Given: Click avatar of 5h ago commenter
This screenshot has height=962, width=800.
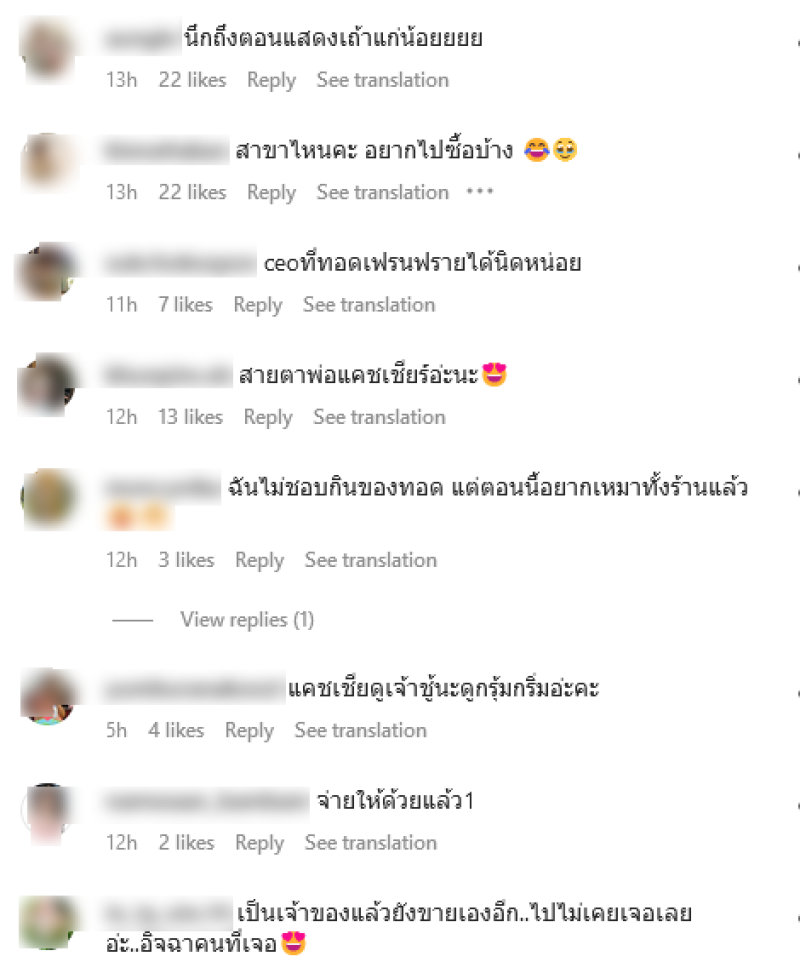Looking at the screenshot, I should tap(47, 698).
